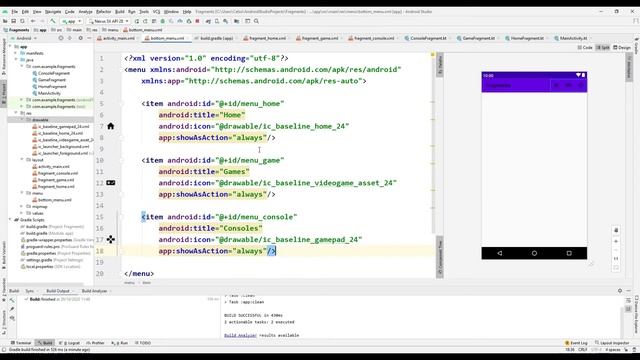Click the home gutter icon on line 7
Image resolution: width=640 pixels, height=360 pixels.
(x=111, y=126)
